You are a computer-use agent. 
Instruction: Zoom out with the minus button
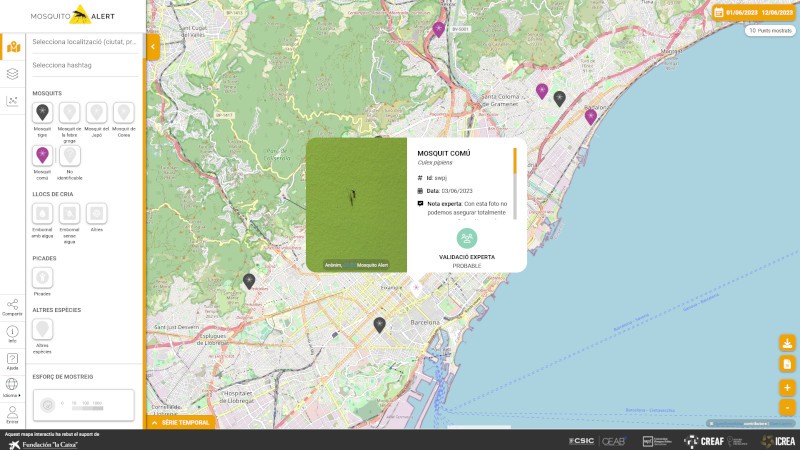[x=787, y=408]
